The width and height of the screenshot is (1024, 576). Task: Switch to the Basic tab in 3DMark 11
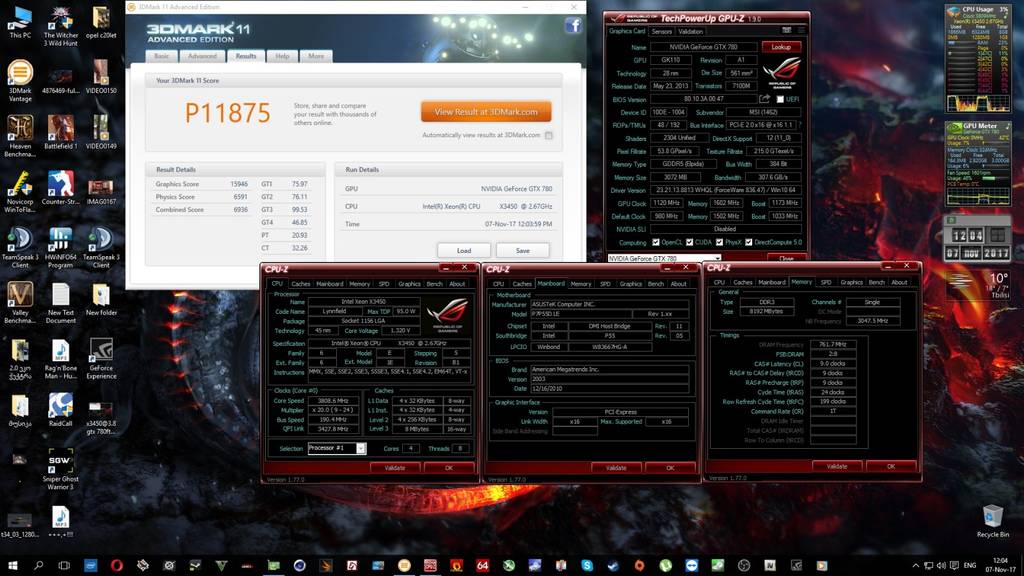[x=161, y=56]
